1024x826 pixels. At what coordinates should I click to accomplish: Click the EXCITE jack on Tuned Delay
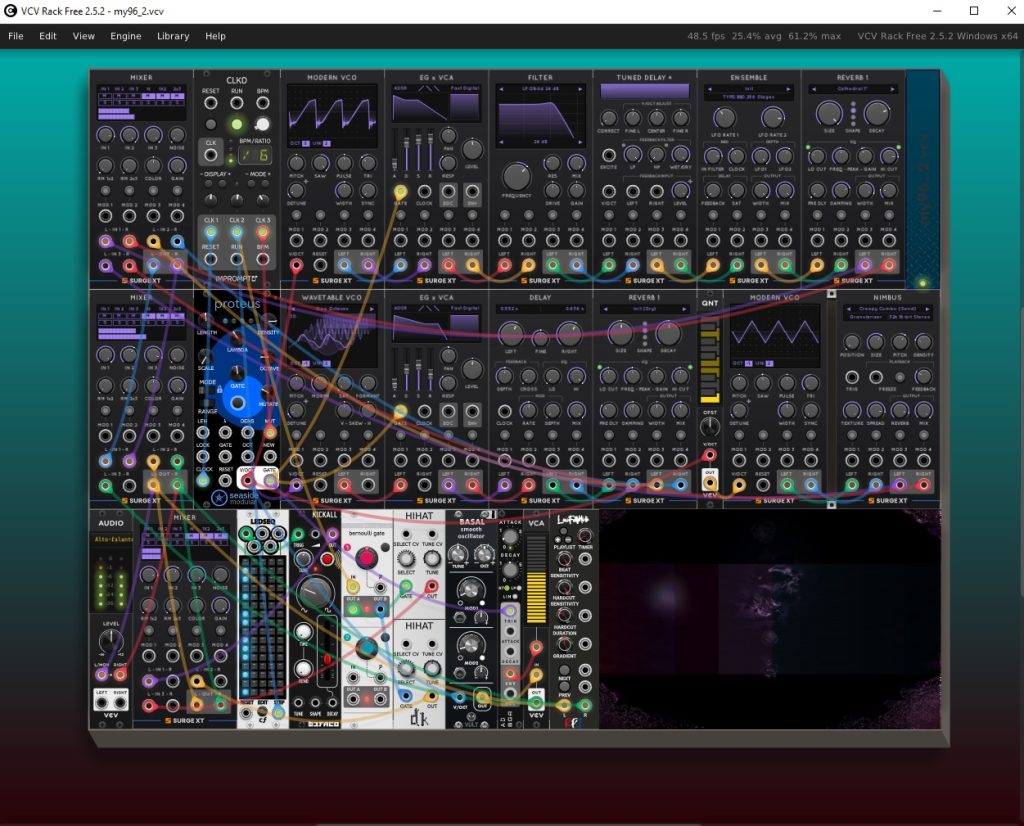609,155
